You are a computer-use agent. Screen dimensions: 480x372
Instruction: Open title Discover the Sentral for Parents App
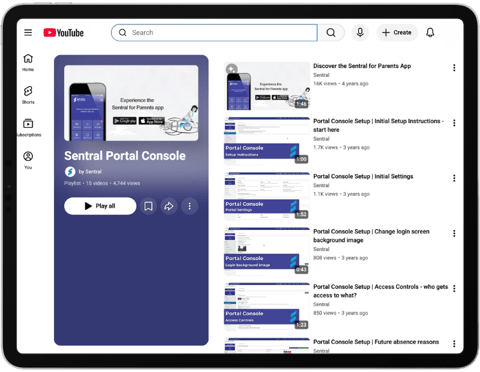click(x=362, y=66)
